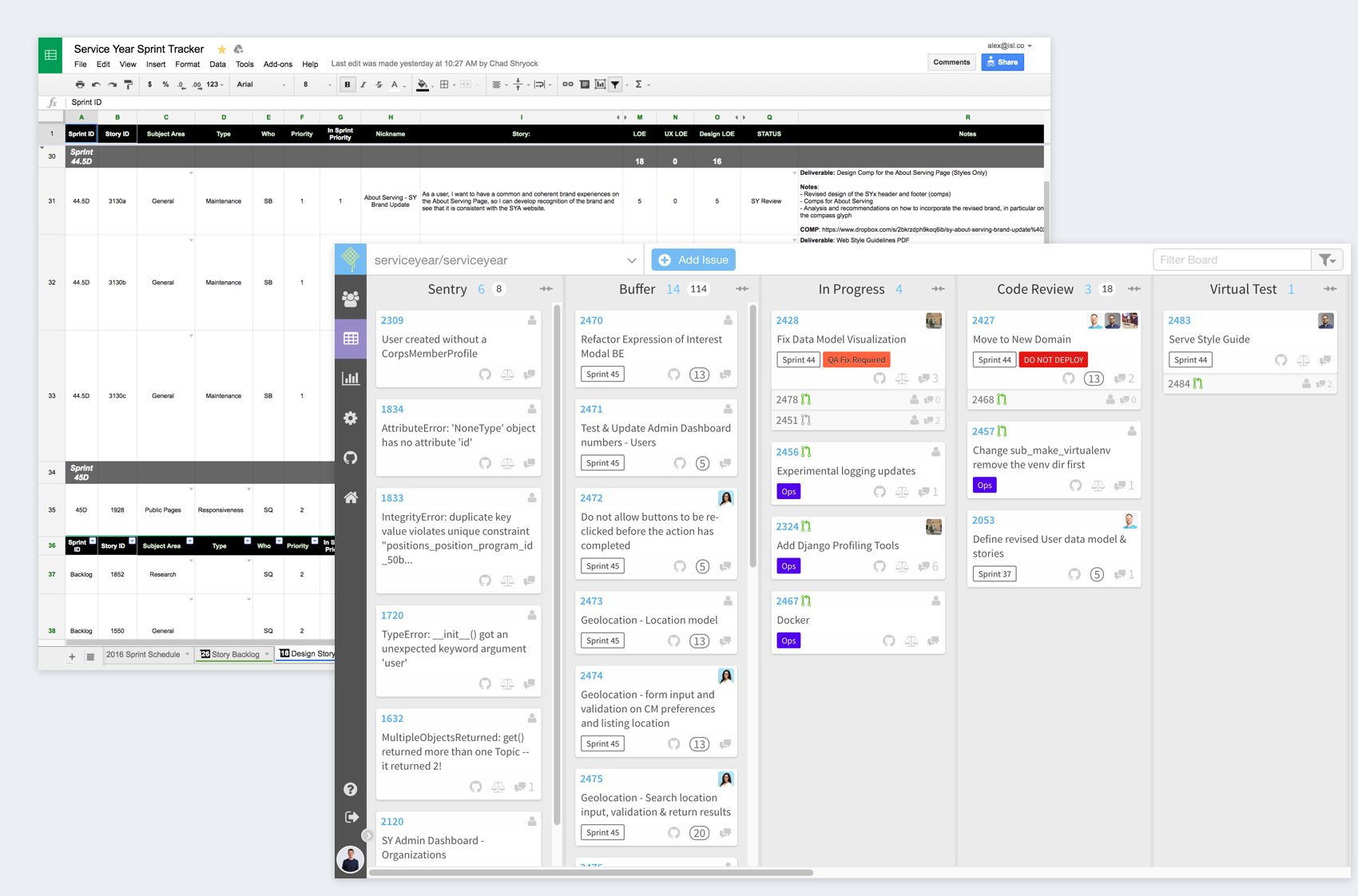1358x896 pixels.
Task: Click the Filter Board search field
Action: click(x=1232, y=260)
